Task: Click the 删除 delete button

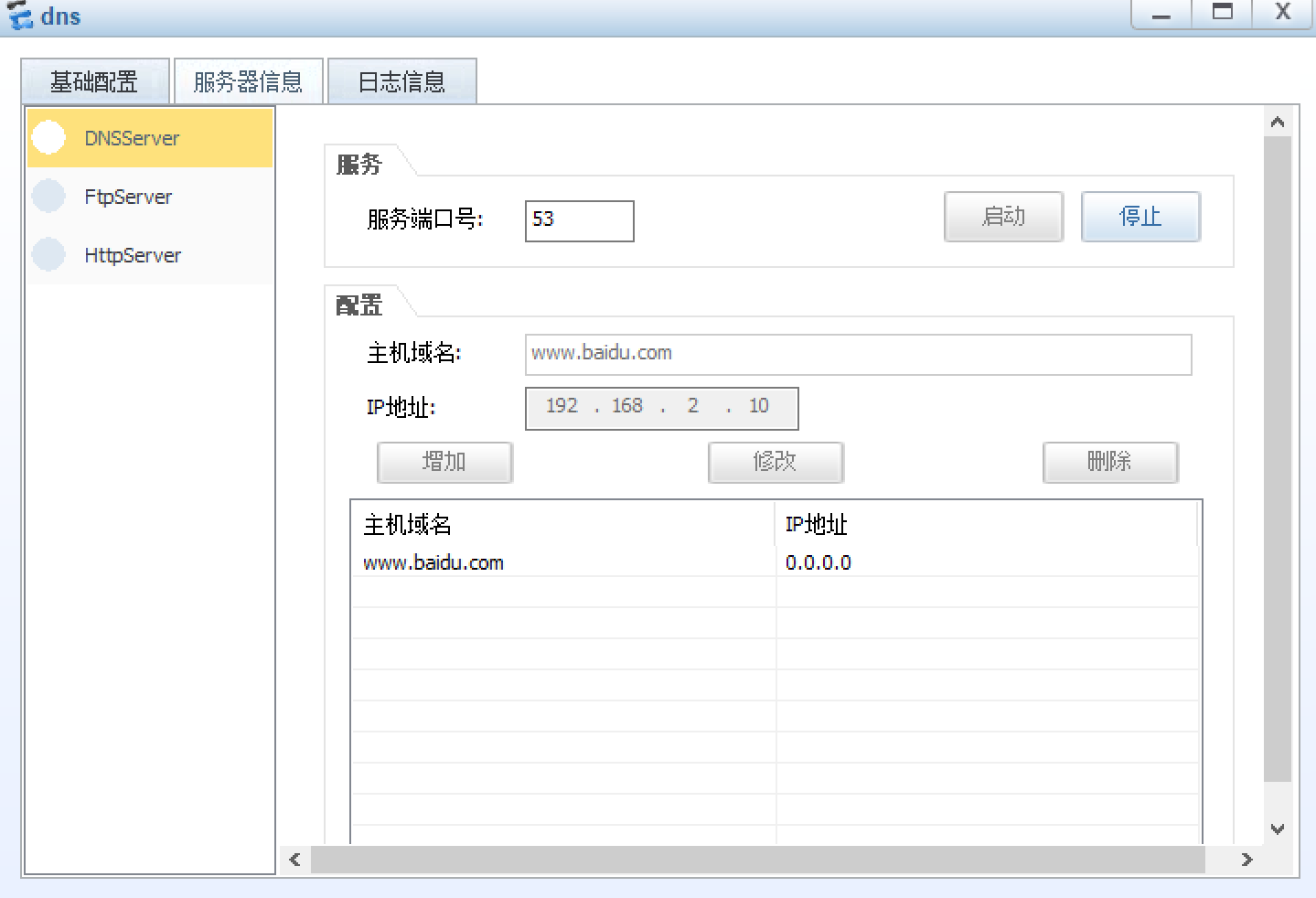Action: pos(1110,462)
